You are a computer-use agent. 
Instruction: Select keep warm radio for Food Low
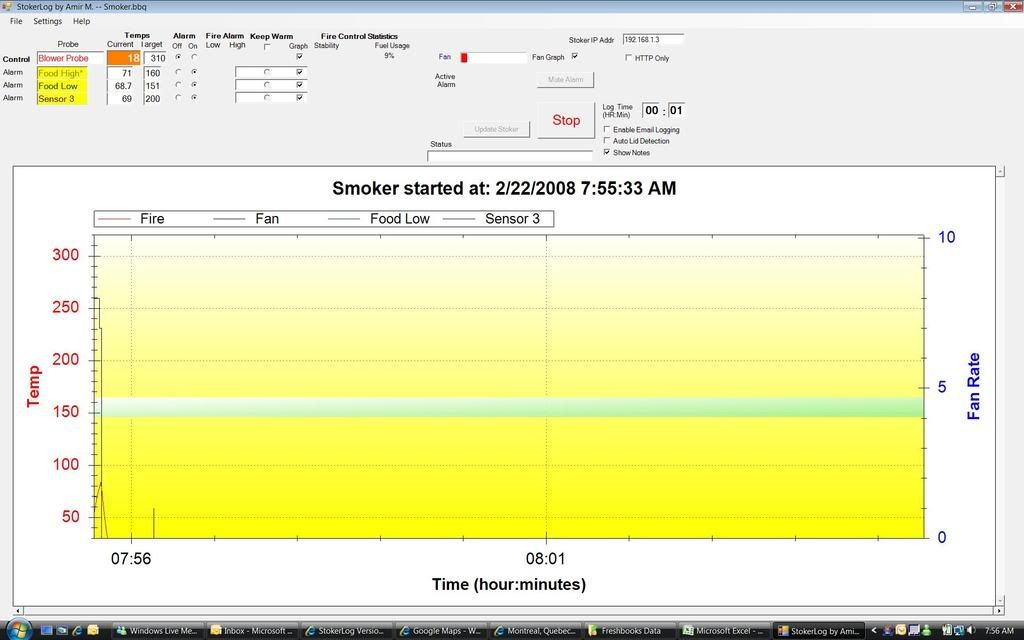267,85
